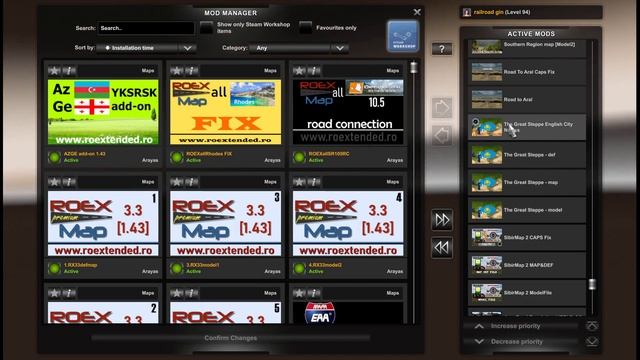The height and width of the screenshot is (360, 640).
Task: Click the green Active light of ROEXallRhodes FIX
Action: click(177, 157)
